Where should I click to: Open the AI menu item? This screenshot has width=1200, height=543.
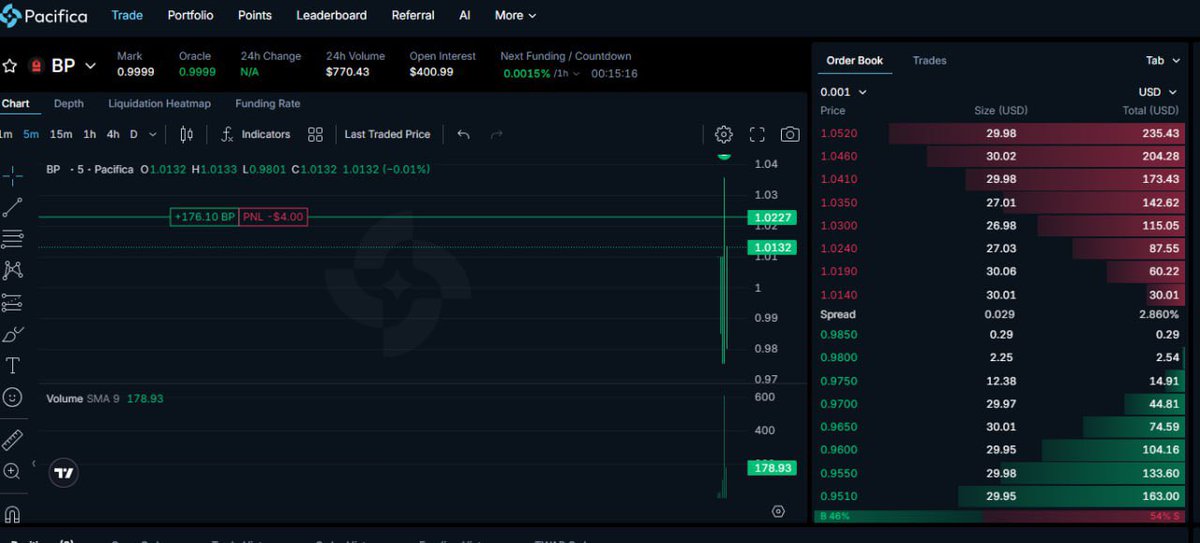[x=465, y=15]
